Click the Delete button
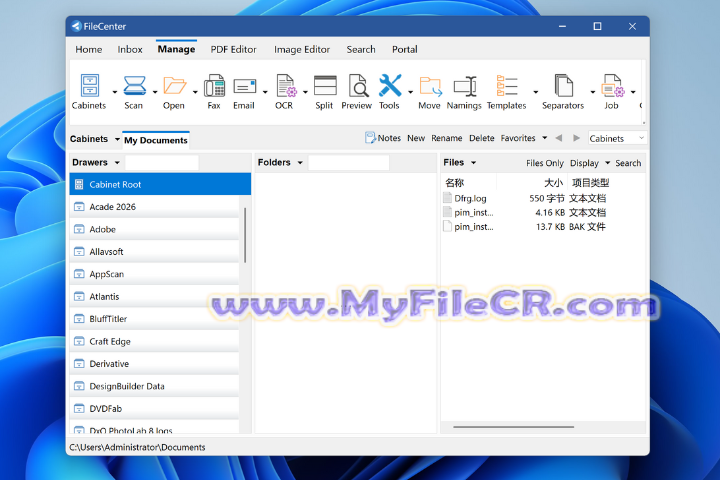This screenshot has height=480, width=720. [x=482, y=138]
